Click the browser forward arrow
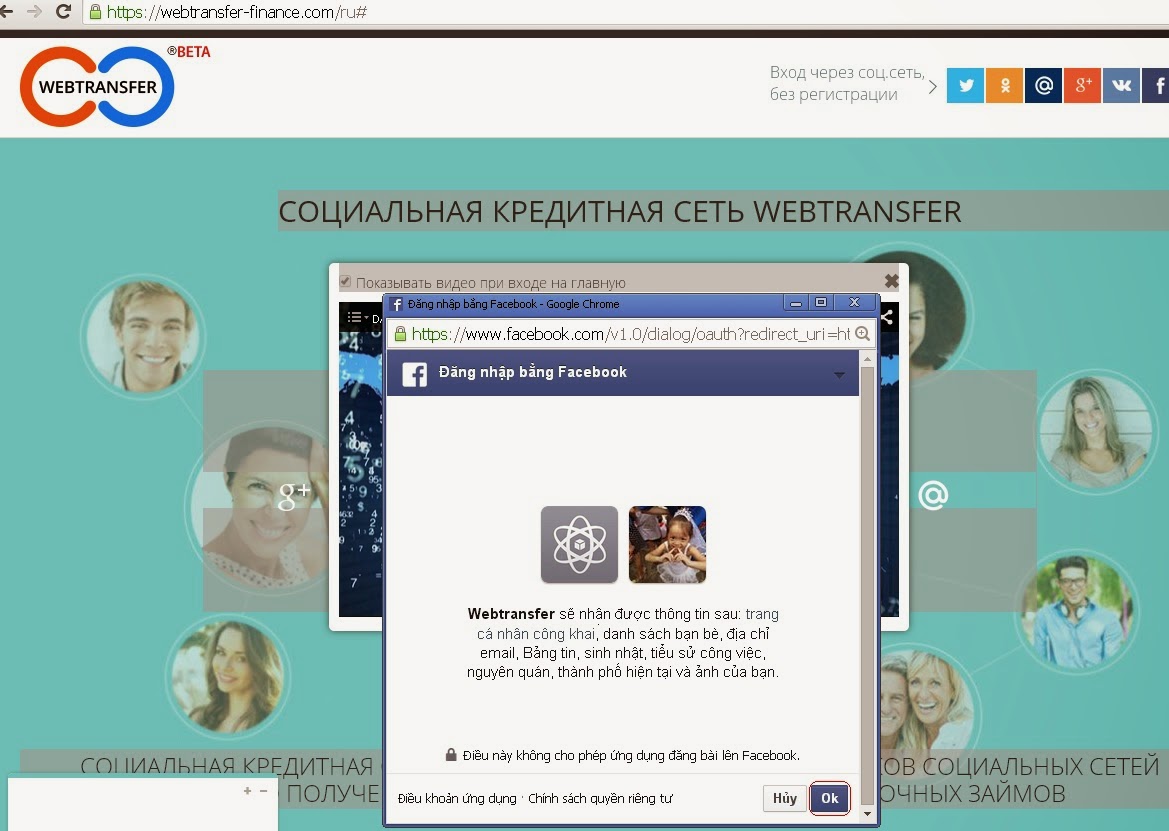1169x831 pixels. [x=34, y=11]
